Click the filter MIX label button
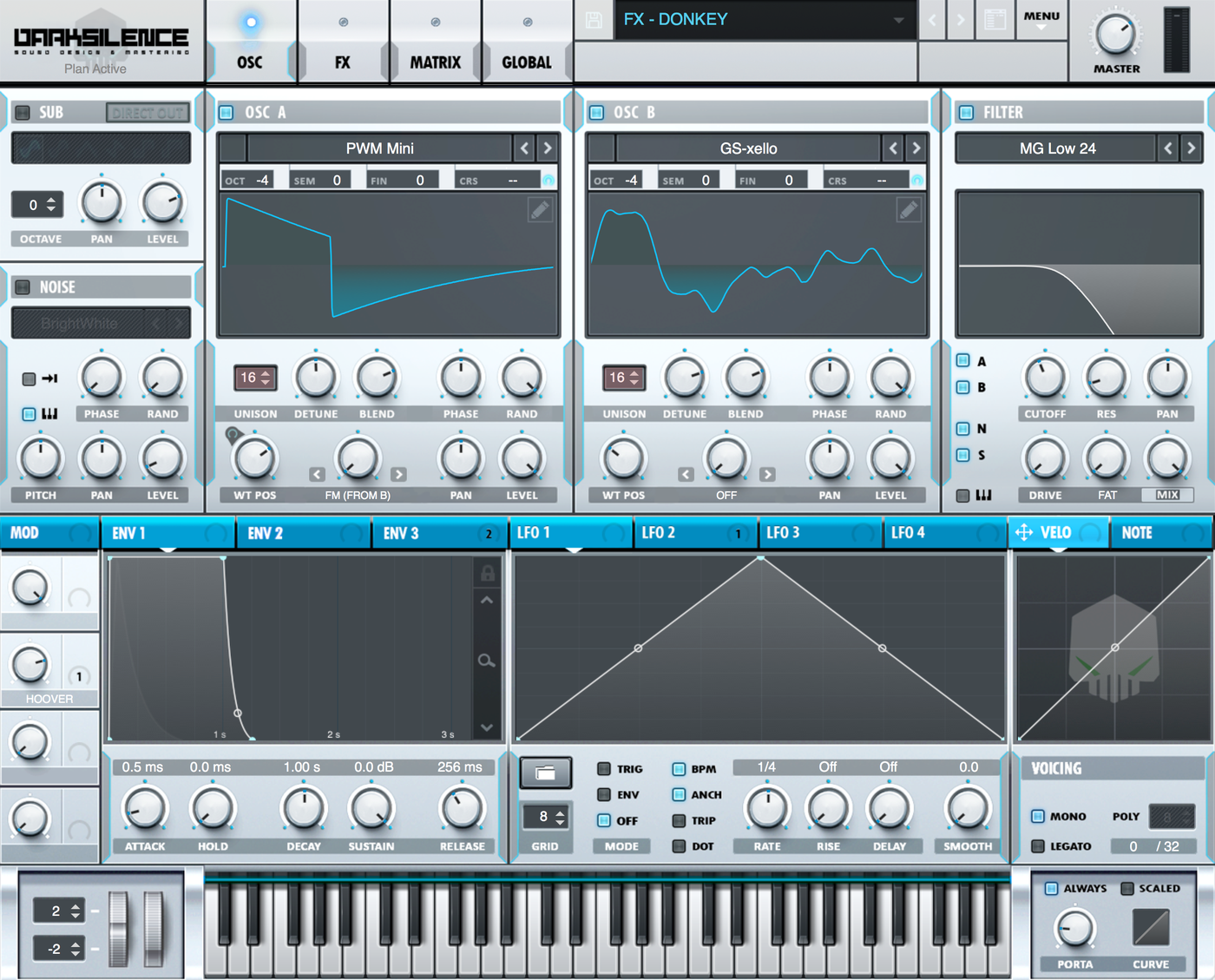Screen dimensions: 1215x980 pos(1167,495)
